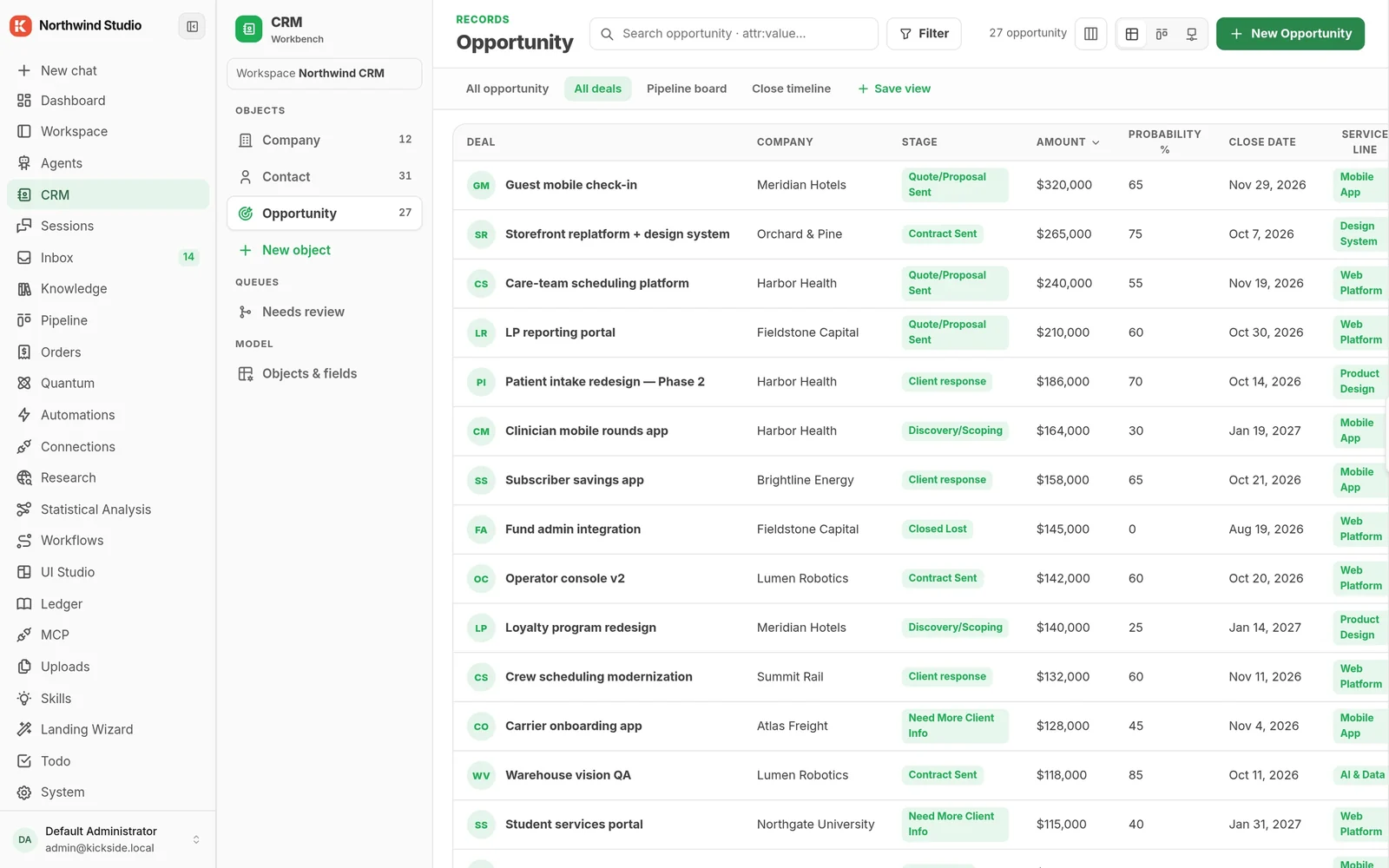
Task: Open the Needs review queue
Action: click(x=324, y=312)
